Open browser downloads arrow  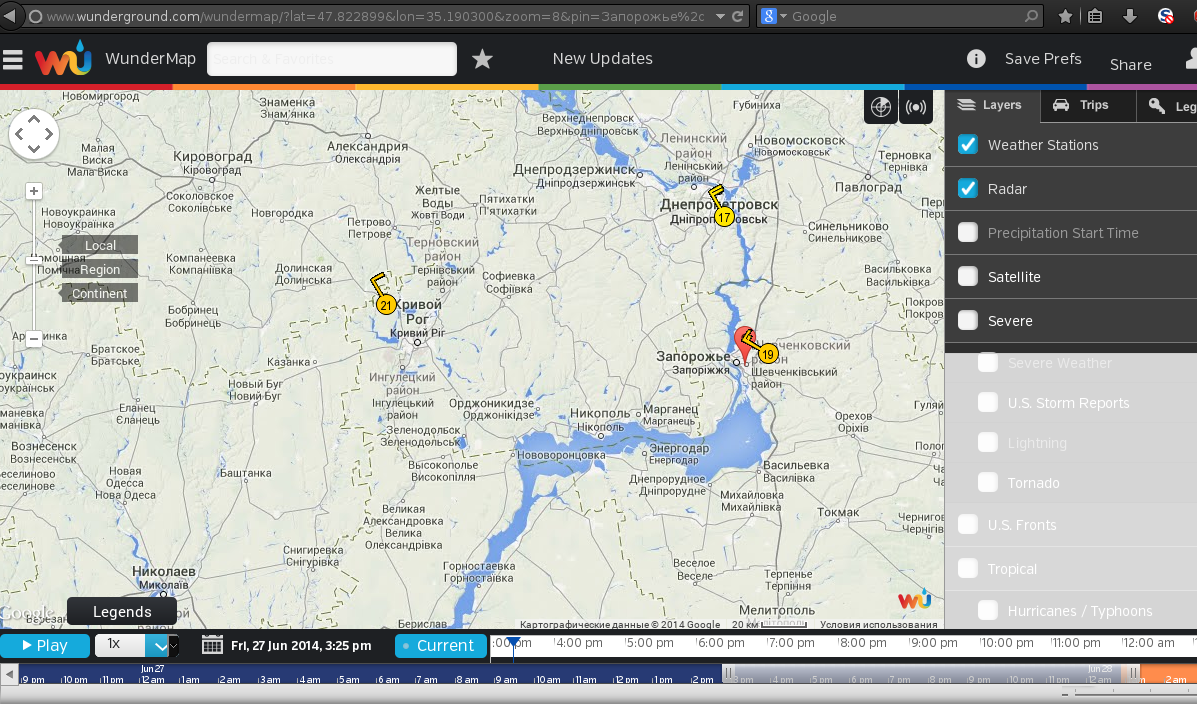click(1129, 16)
